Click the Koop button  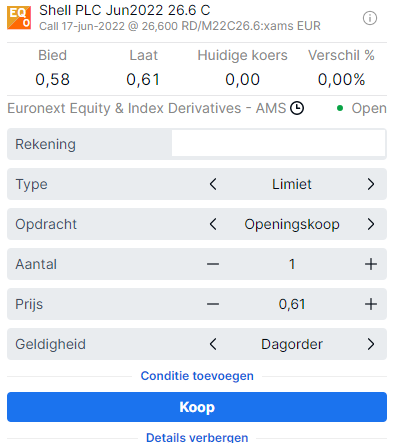pyautogui.click(x=197, y=407)
